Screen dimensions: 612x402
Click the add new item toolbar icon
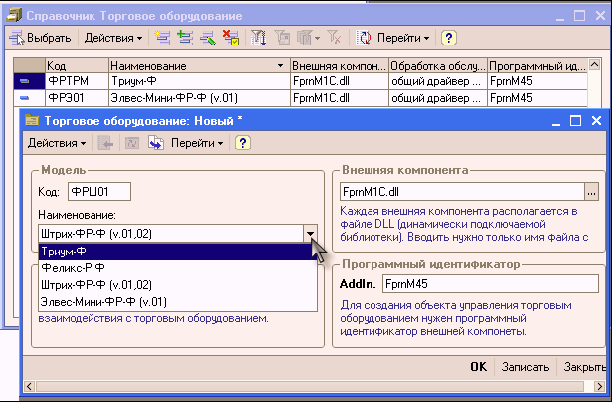point(160,38)
